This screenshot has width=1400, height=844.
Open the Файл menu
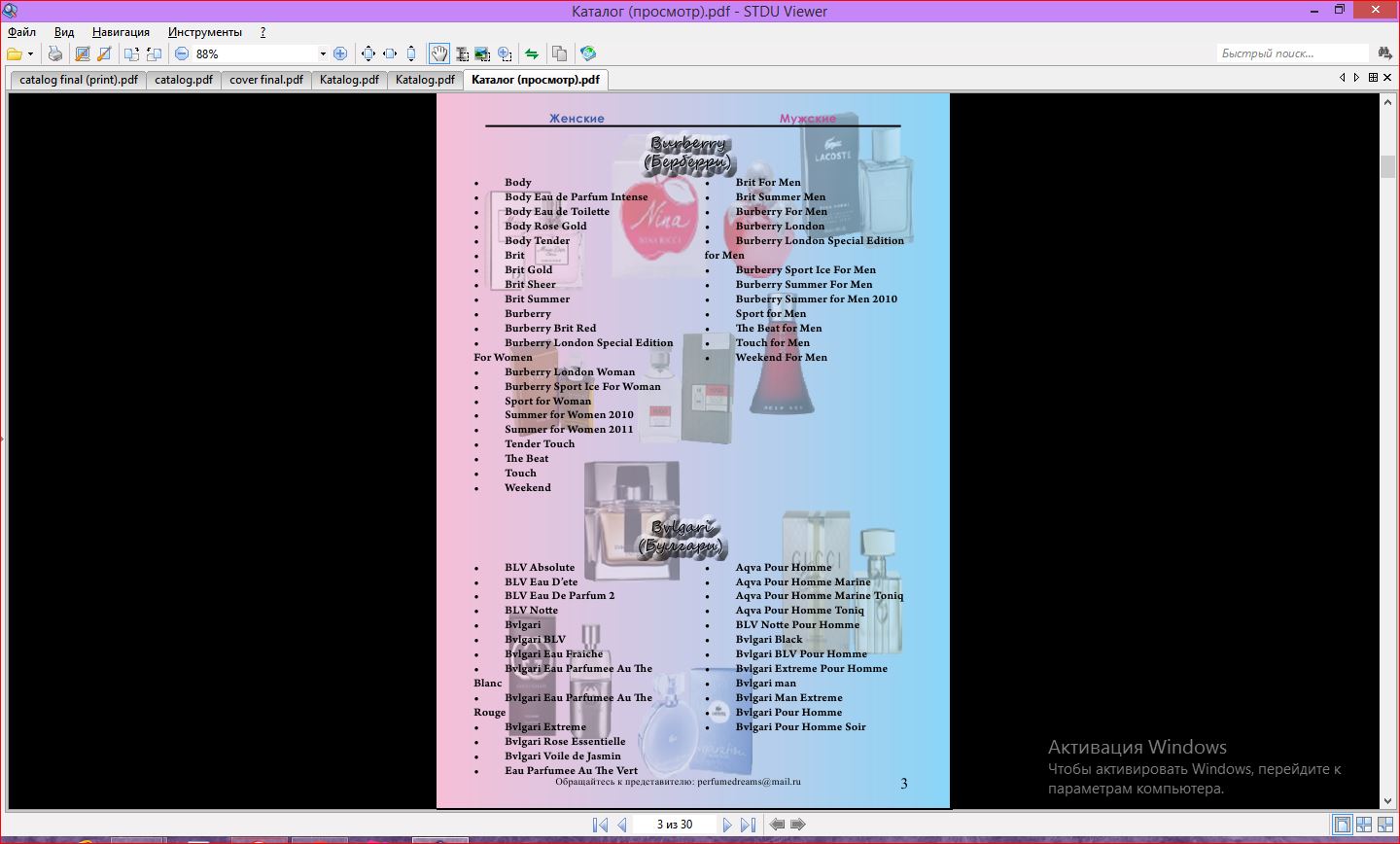click(21, 32)
